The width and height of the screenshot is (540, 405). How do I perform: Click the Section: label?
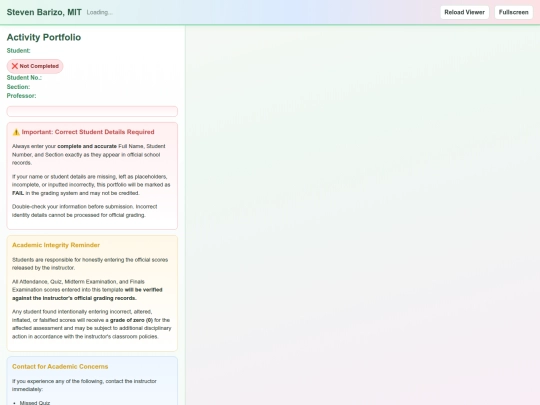[x=18, y=87]
